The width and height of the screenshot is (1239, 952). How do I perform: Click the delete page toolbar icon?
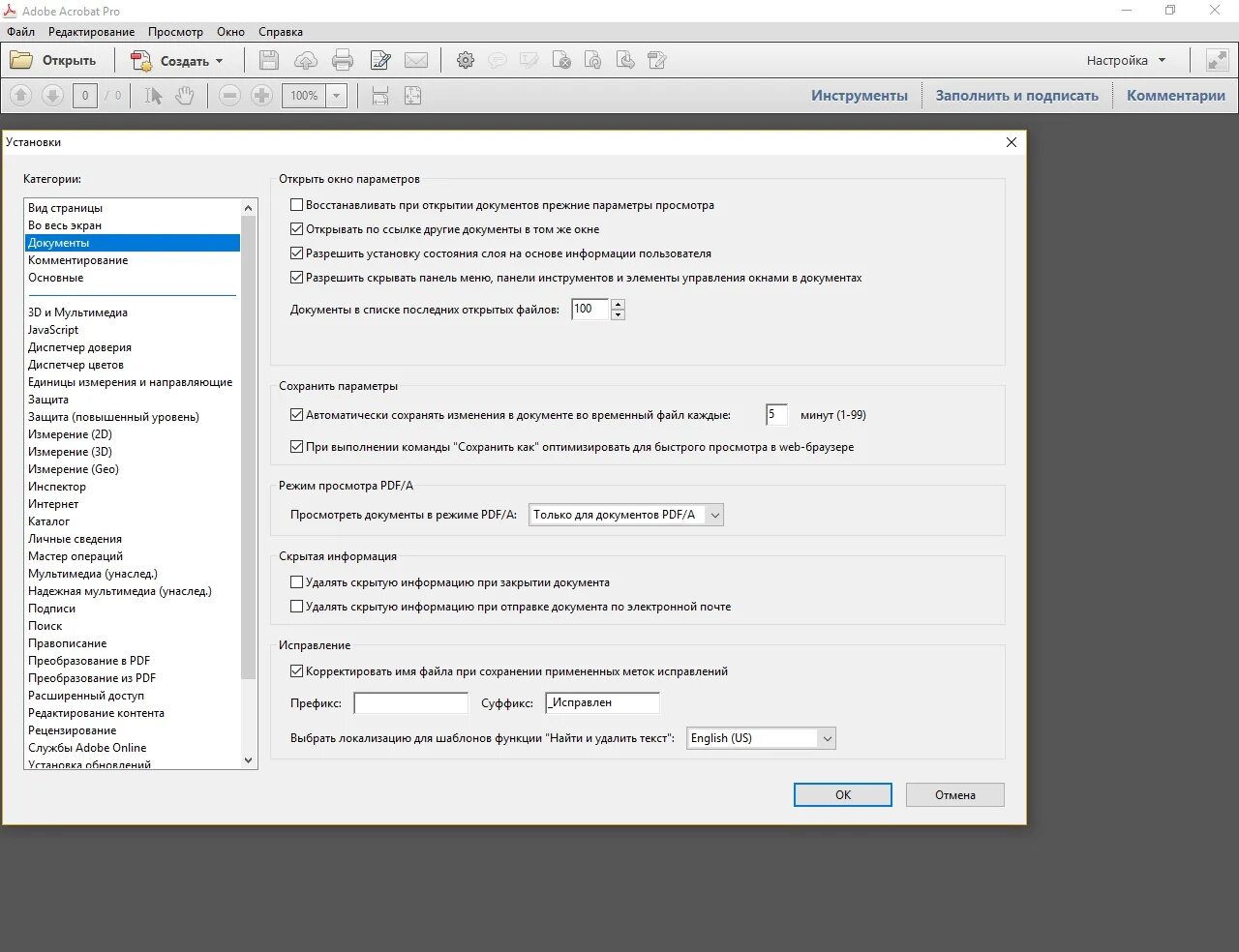[561, 61]
